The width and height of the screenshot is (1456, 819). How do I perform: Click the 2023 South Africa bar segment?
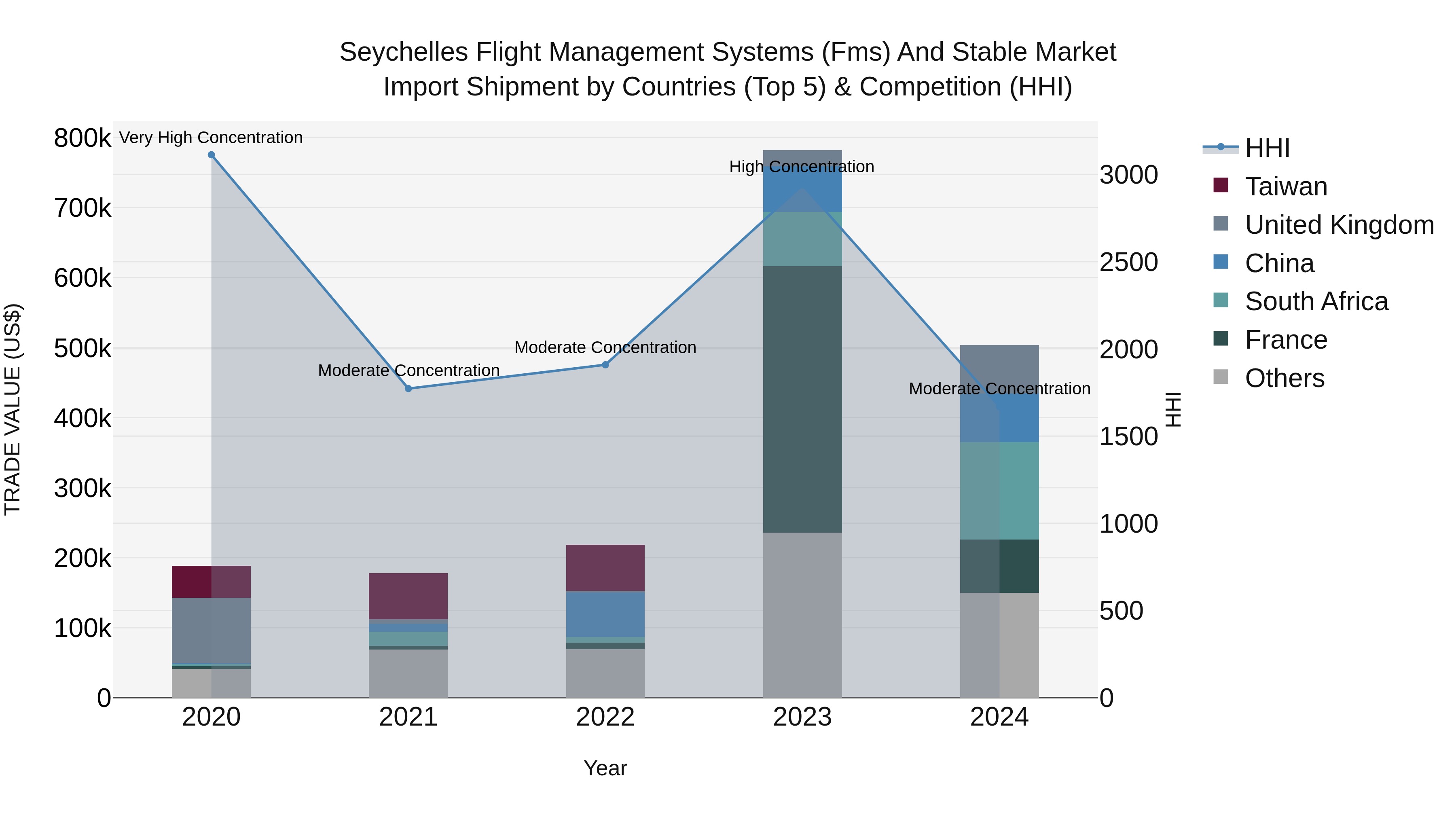802,239
